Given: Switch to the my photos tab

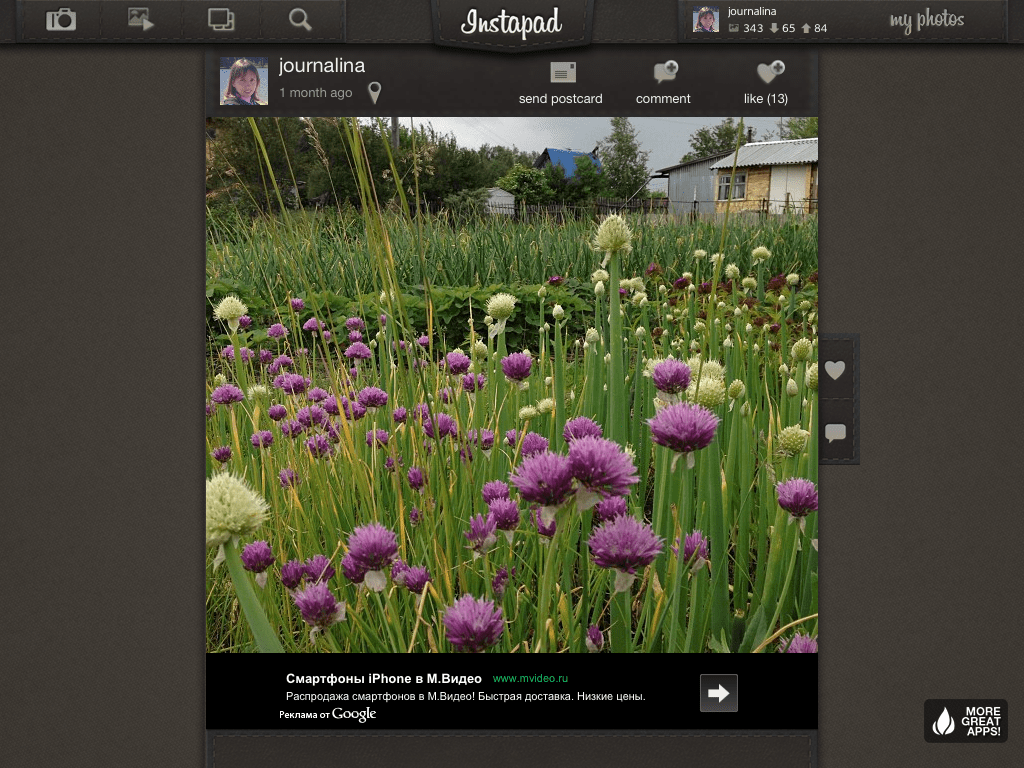Looking at the screenshot, I should 926,20.
